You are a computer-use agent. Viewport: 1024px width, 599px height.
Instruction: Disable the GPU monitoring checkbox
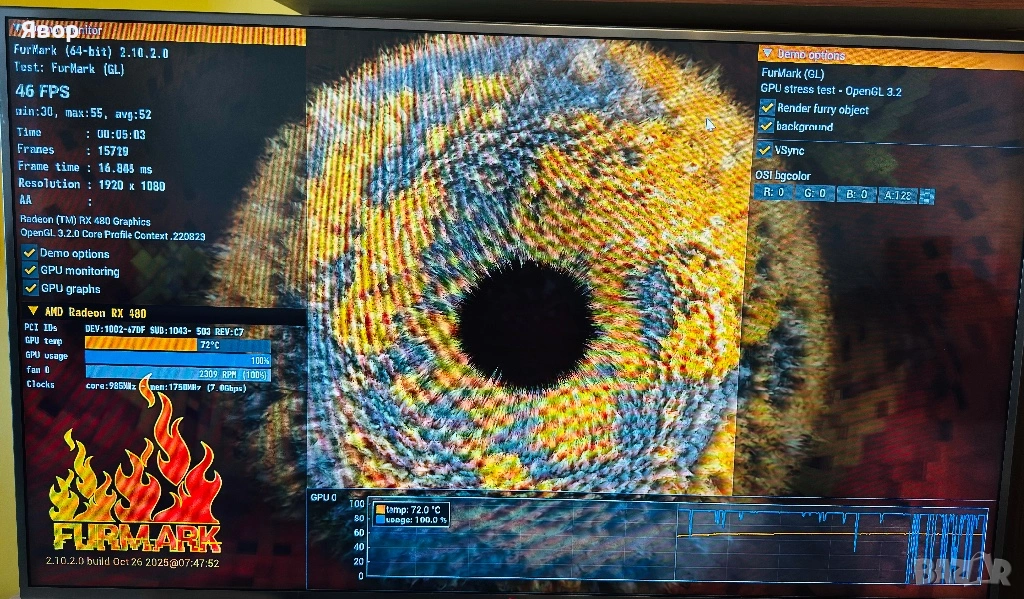coord(30,271)
